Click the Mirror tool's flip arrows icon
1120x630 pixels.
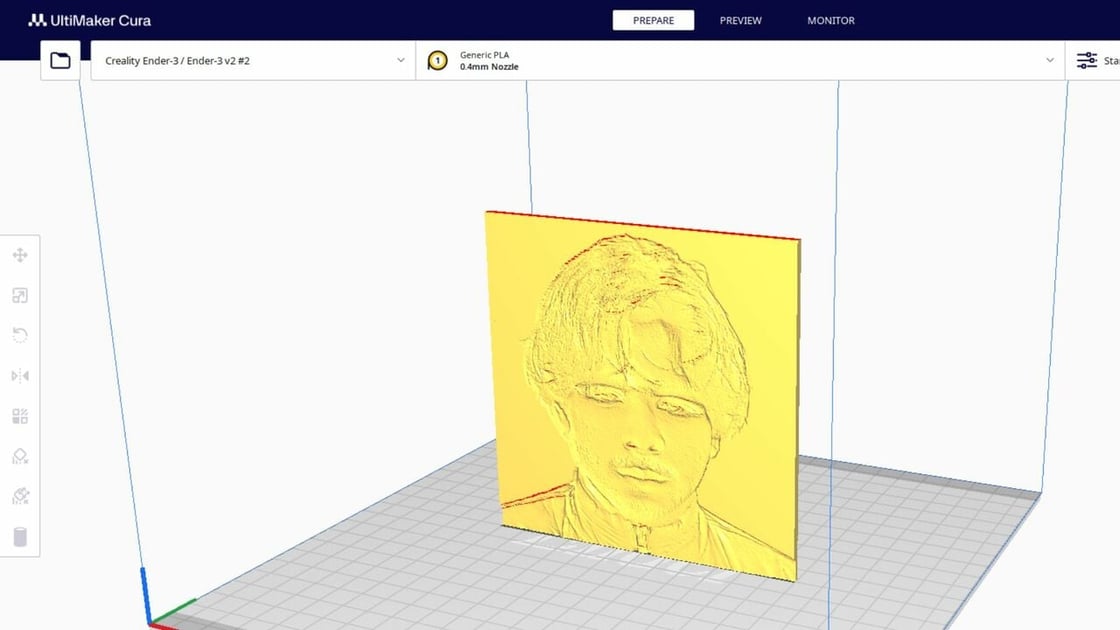point(20,376)
